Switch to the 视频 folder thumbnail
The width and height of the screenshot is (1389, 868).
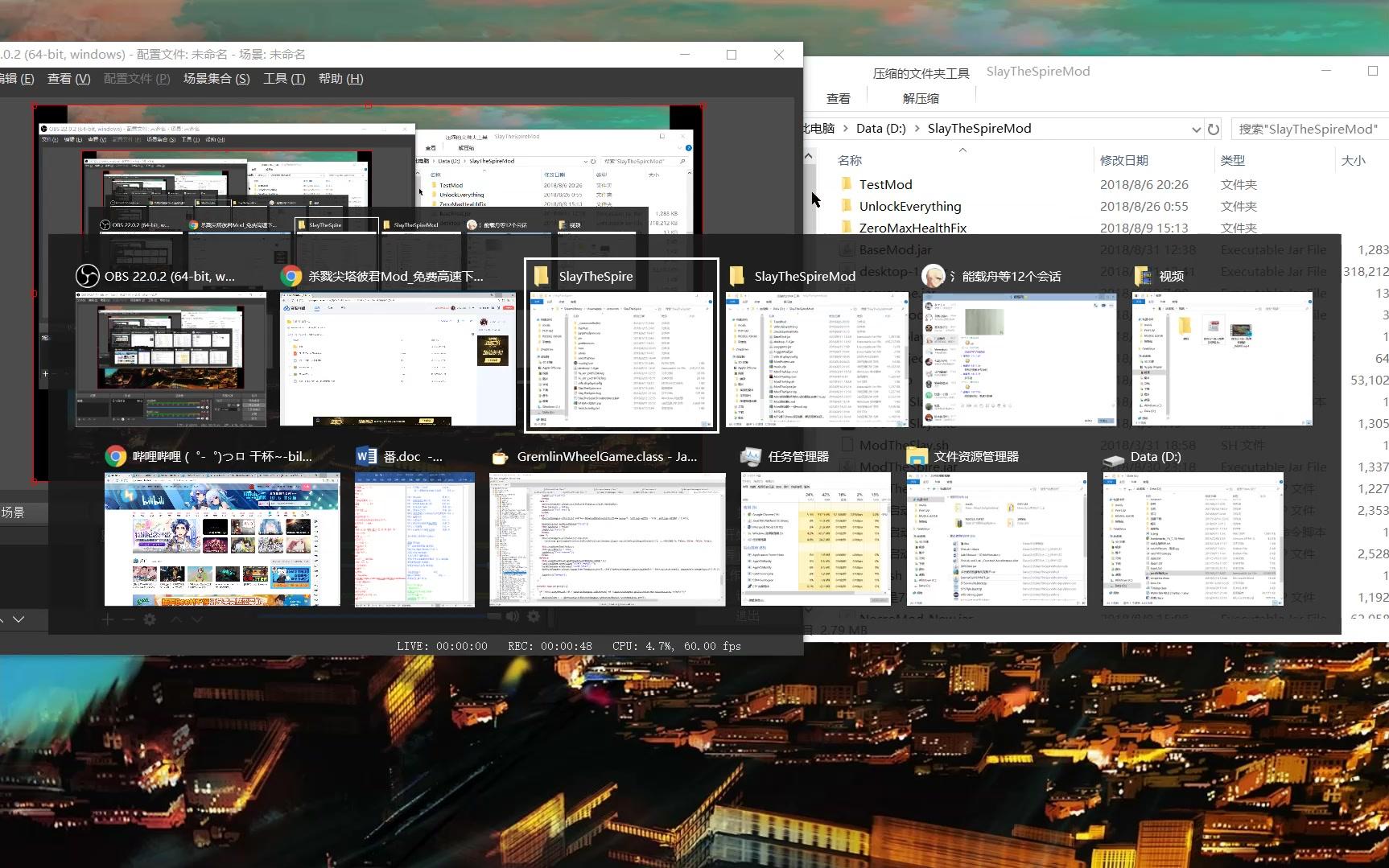(1222, 359)
